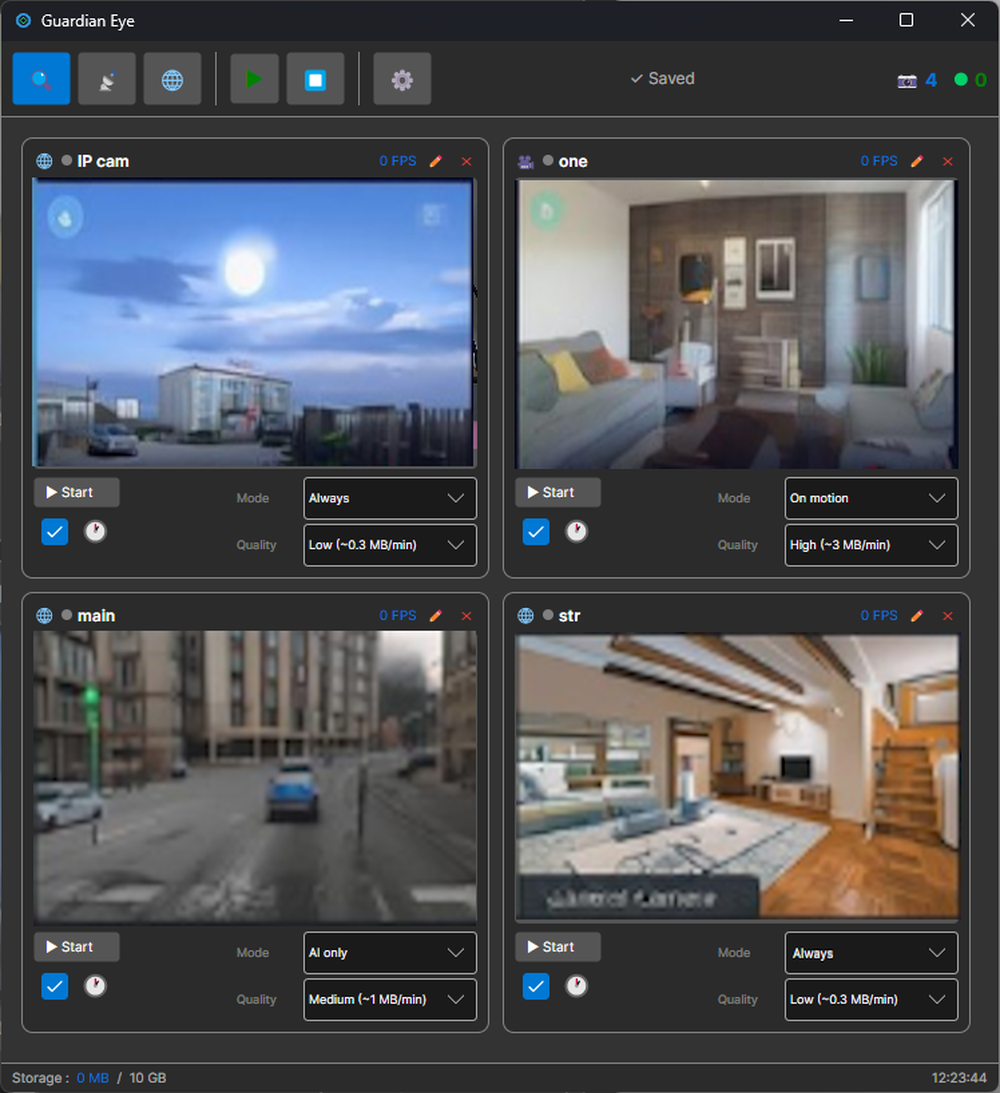The image size is (1000, 1093).
Task: Disable the checkbox on 'str' camera
Action: pyautogui.click(x=537, y=986)
